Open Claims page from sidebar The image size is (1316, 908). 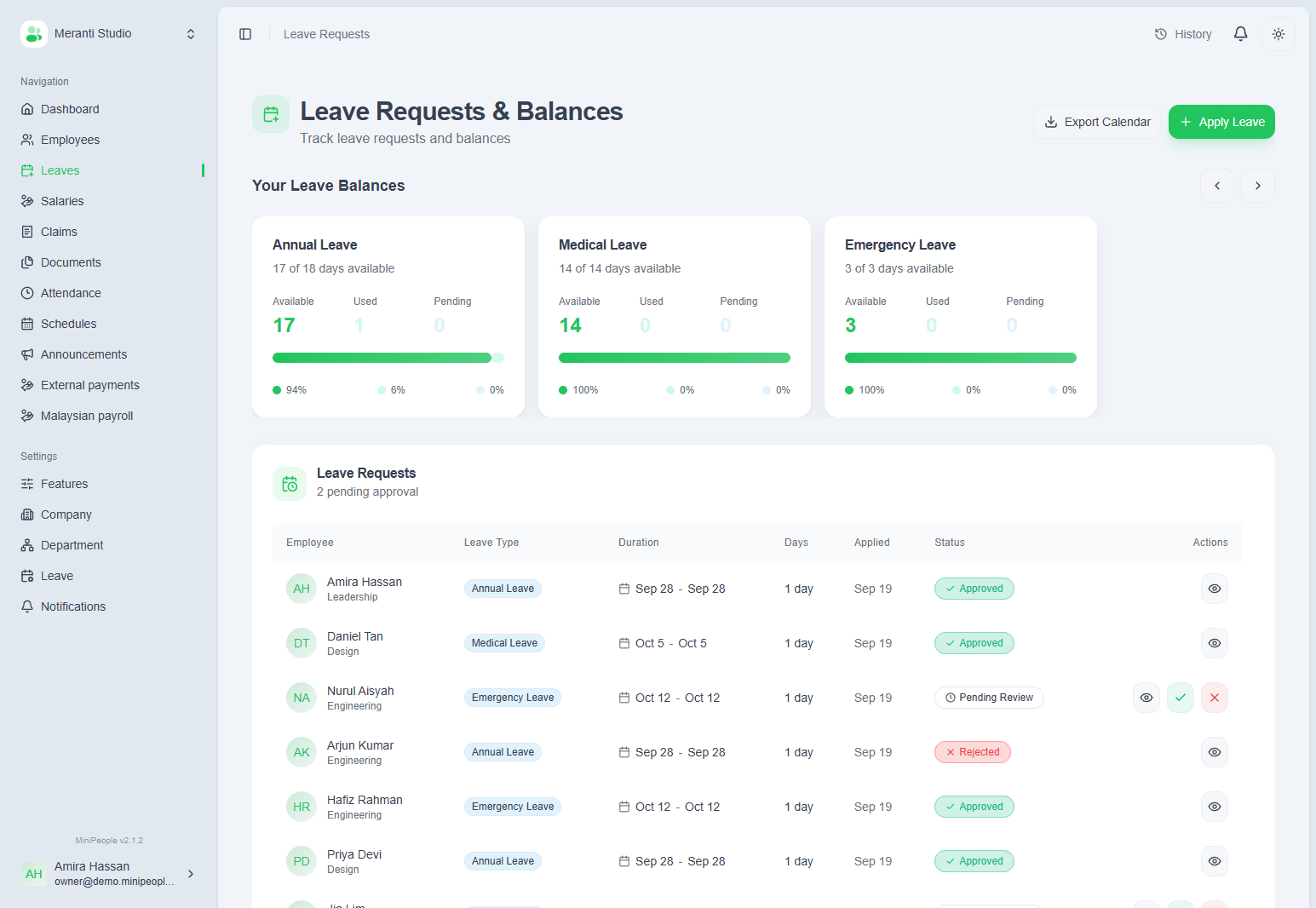pyautogui.click(x=109, y=232)
